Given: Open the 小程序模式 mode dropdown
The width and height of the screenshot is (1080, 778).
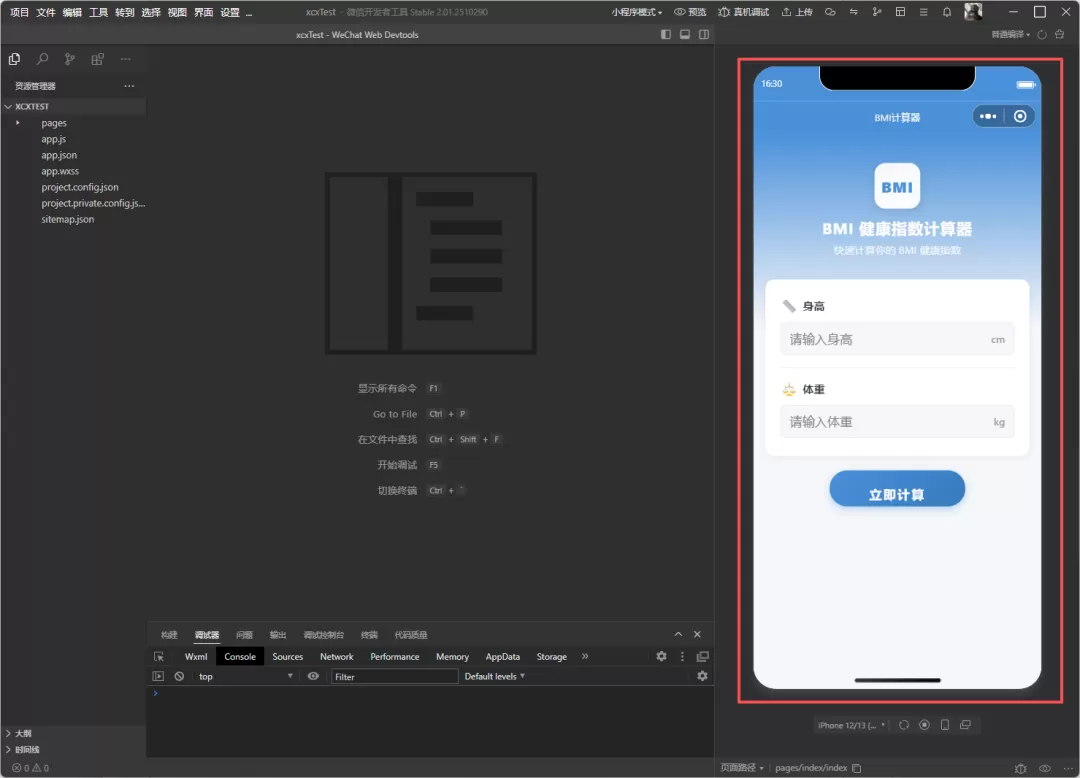Looking at the screenshot, I should (636, 12).
